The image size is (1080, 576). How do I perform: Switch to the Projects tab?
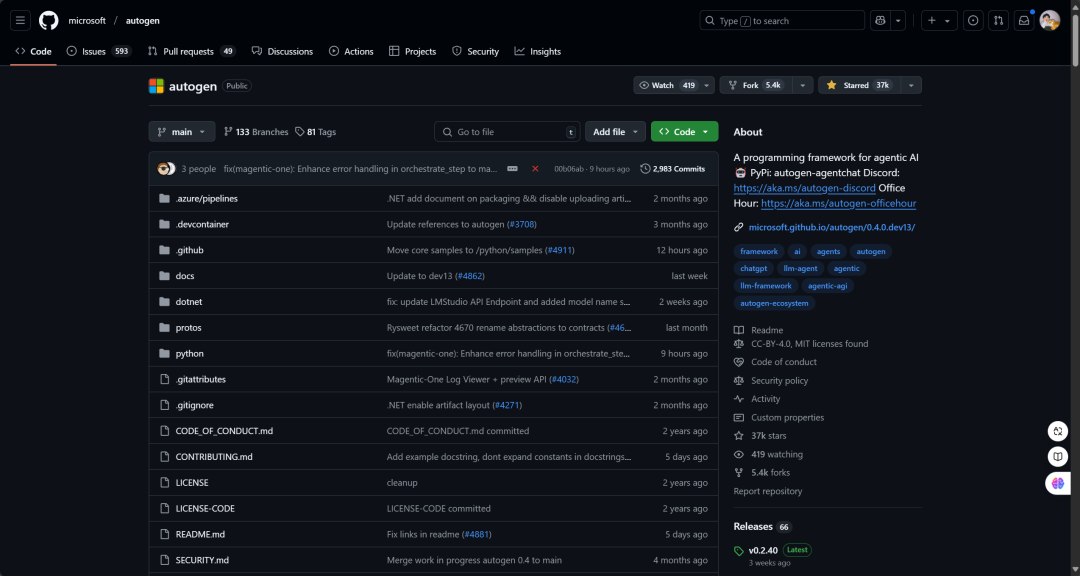tap(413, 52)
